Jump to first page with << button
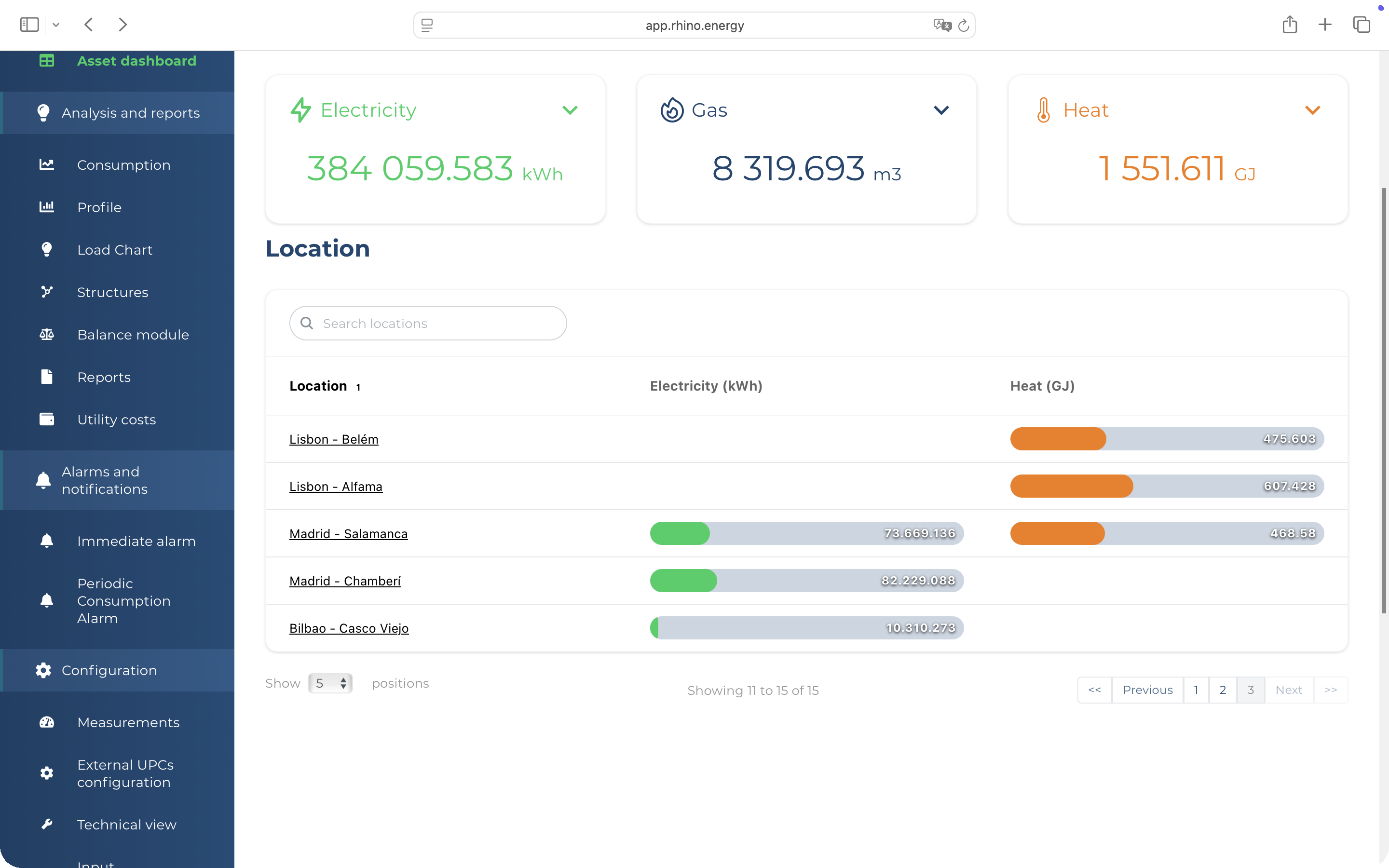The height and width of the screenshot is (868, 1389). click(1094, 690)
